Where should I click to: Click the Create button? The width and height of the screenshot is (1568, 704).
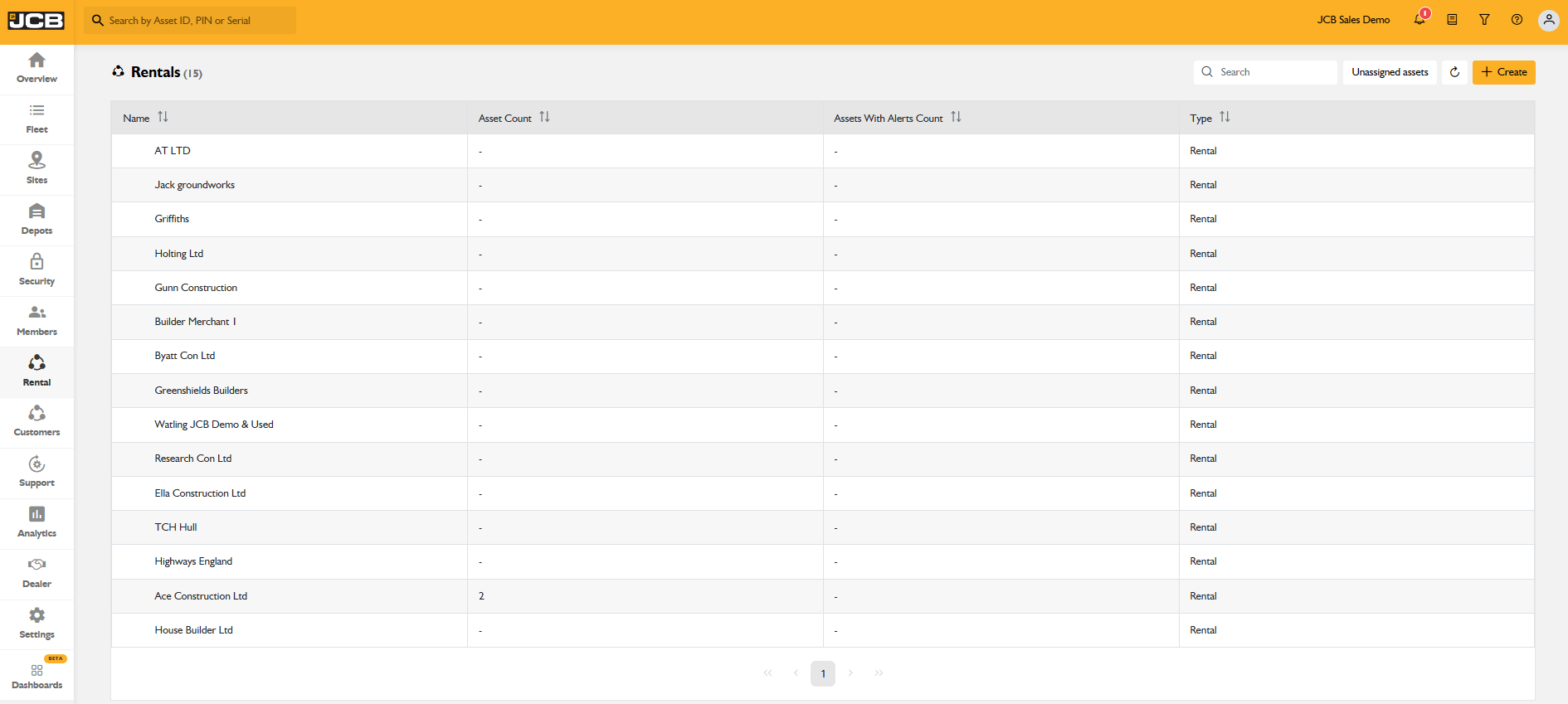click(1503, 72)
